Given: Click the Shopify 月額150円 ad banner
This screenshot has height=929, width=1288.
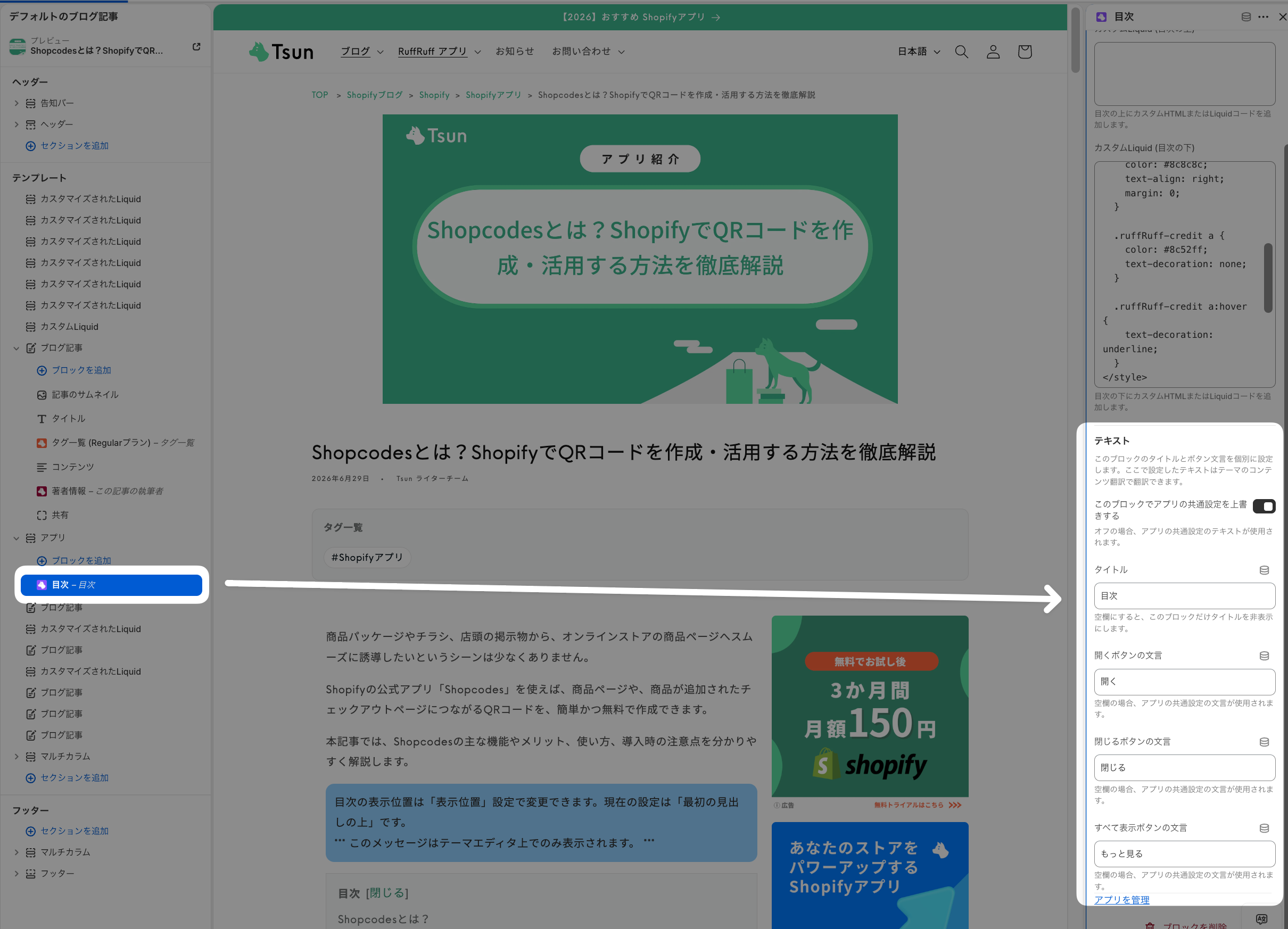Looking at the screenshot, I should click(870, 707).
